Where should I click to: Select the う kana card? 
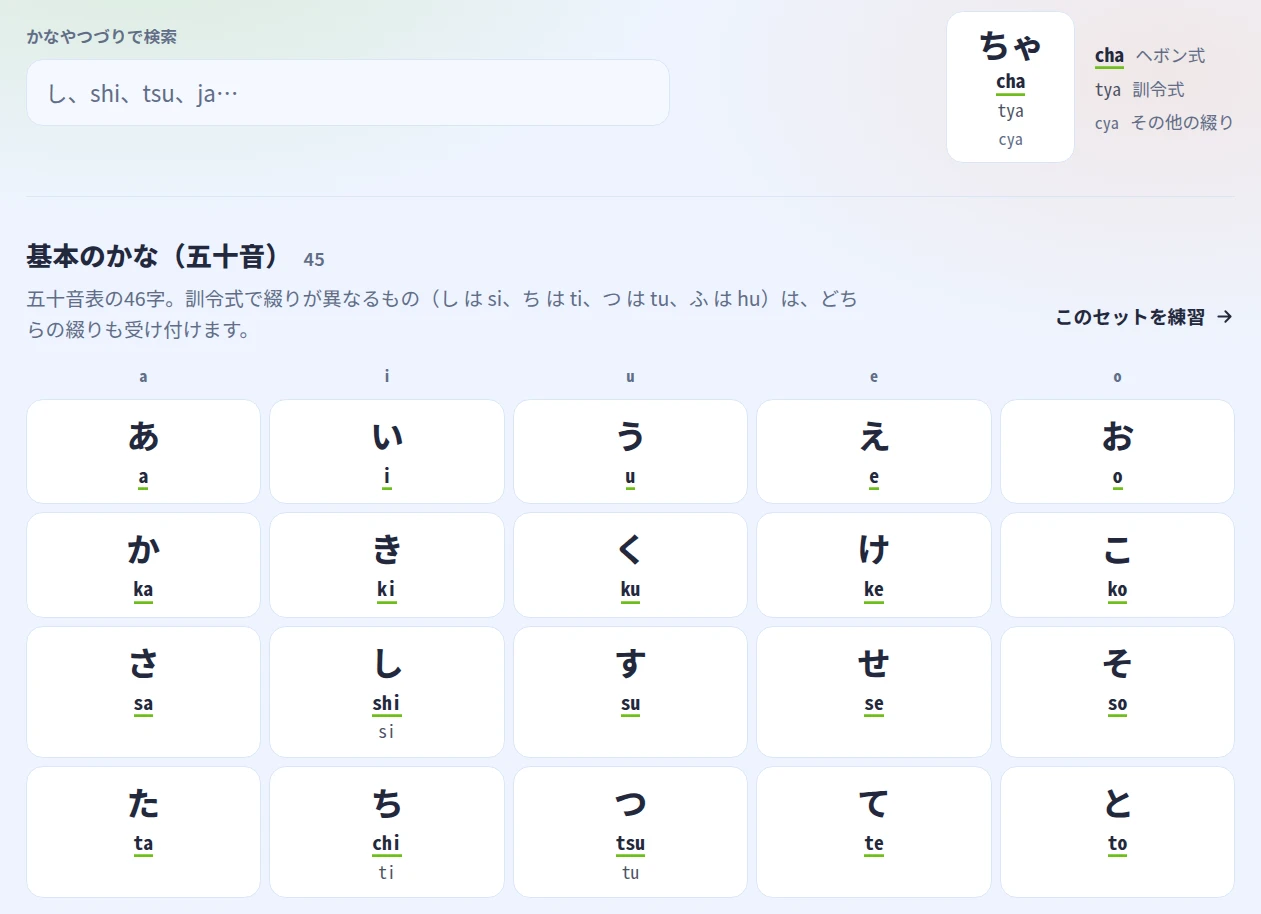click(x=630, y=451)
